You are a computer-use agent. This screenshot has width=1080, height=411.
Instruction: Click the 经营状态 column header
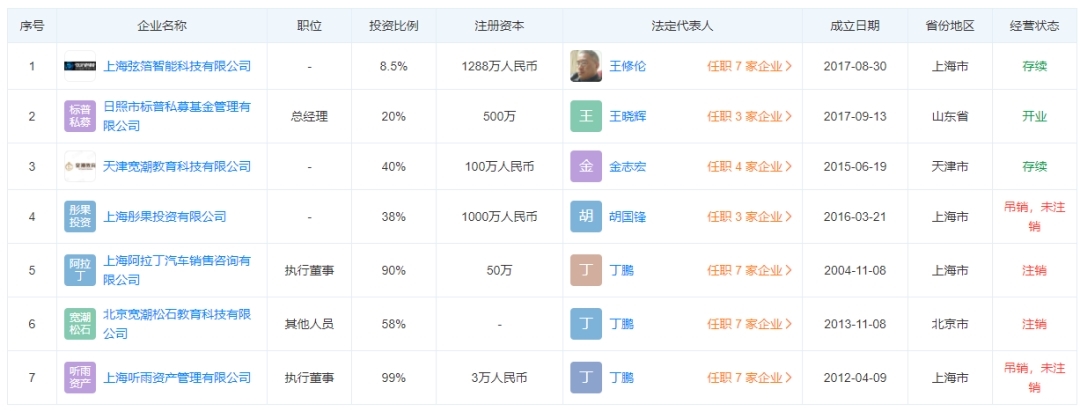click(x=1035, y=25)
